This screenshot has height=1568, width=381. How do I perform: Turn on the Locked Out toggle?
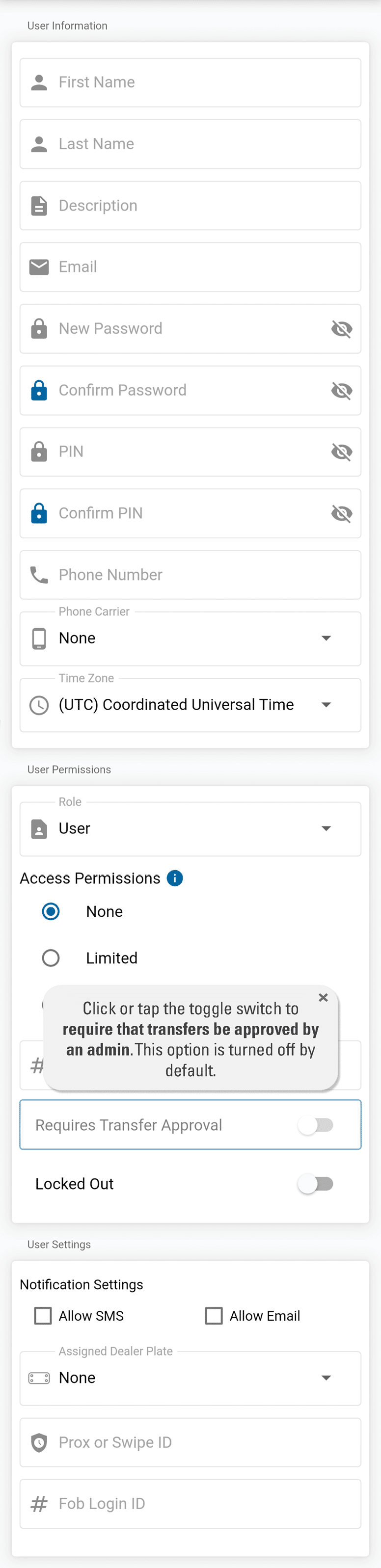pos(316,1184)
